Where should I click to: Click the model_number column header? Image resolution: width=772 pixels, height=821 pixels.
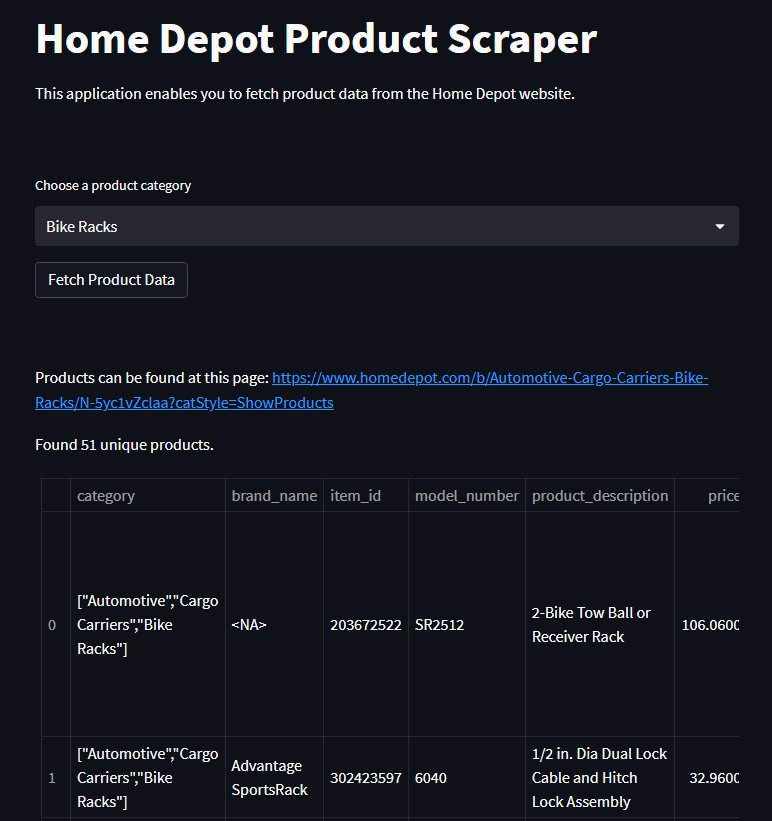point(467,496)
